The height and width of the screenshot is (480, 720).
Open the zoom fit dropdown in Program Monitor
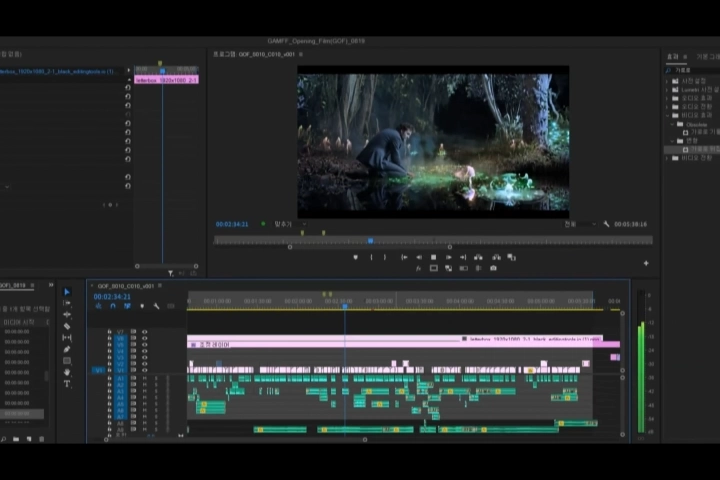point(290,224)
